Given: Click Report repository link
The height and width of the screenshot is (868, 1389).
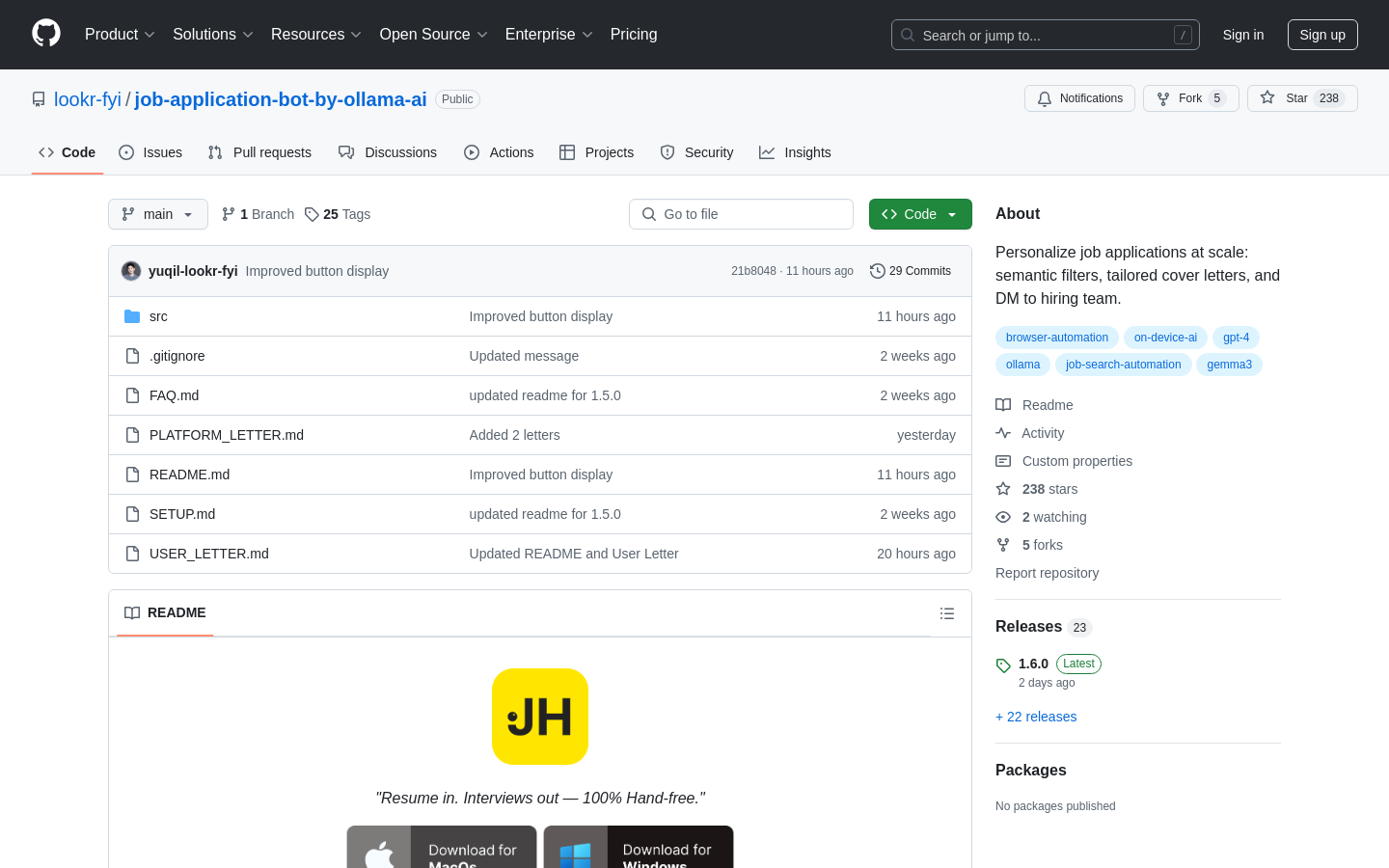Looking at the screenshot, I should click(x=1047, y=573).
